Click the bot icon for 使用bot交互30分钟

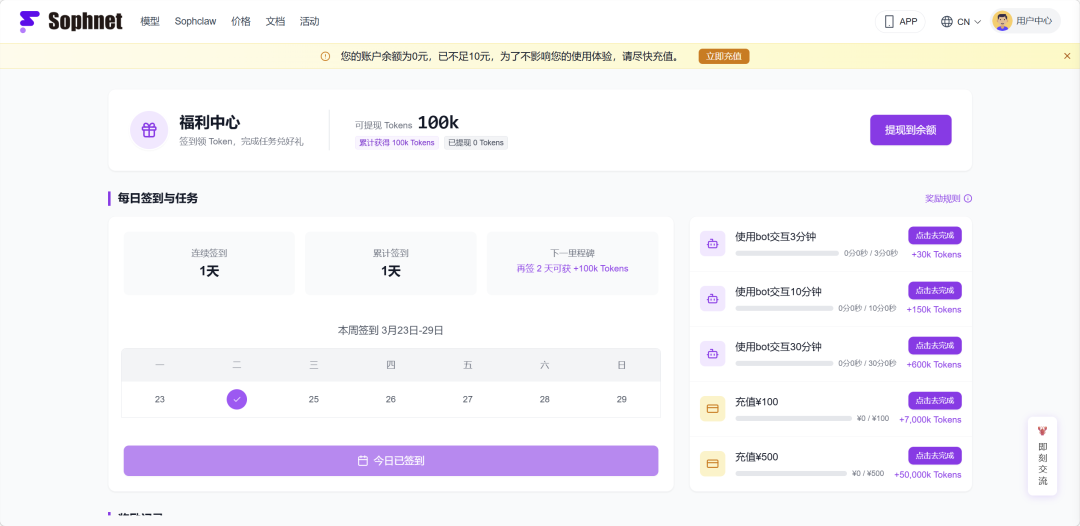pos(712,353)
